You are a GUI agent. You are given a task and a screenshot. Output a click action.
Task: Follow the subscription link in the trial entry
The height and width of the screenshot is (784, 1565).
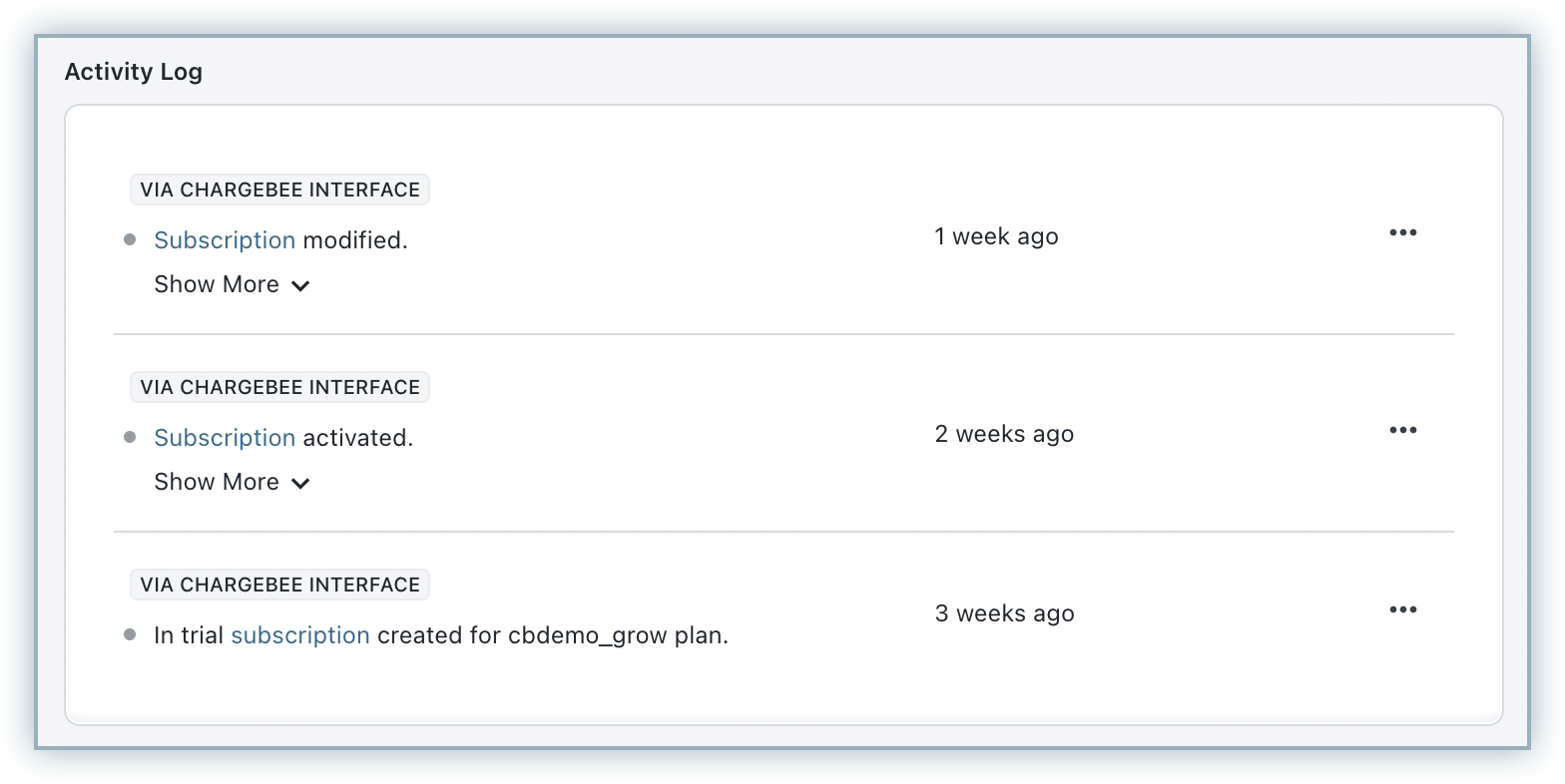click(x=300, y=635)
